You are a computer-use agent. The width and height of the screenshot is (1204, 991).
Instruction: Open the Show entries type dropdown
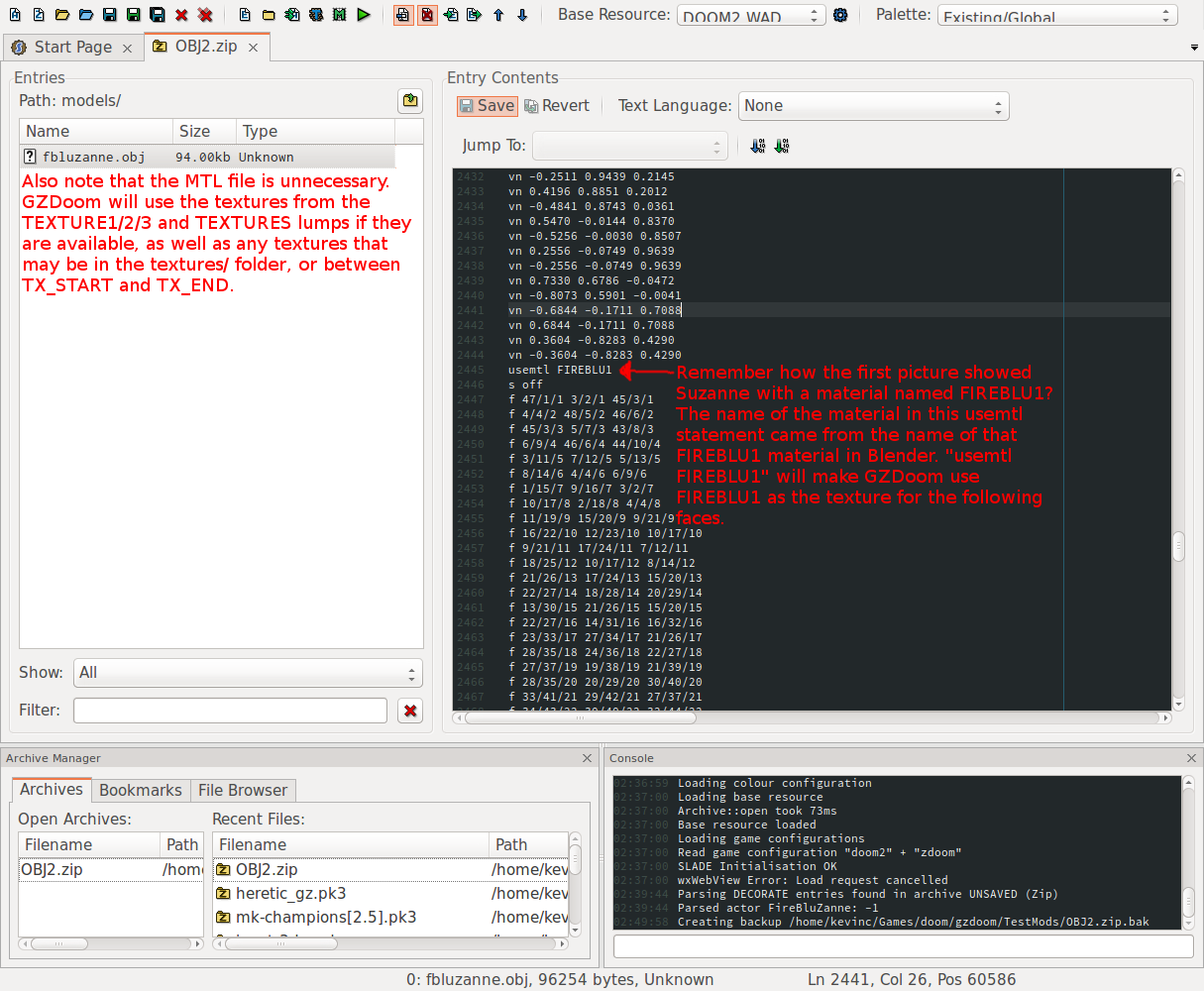tap(249, 673)
